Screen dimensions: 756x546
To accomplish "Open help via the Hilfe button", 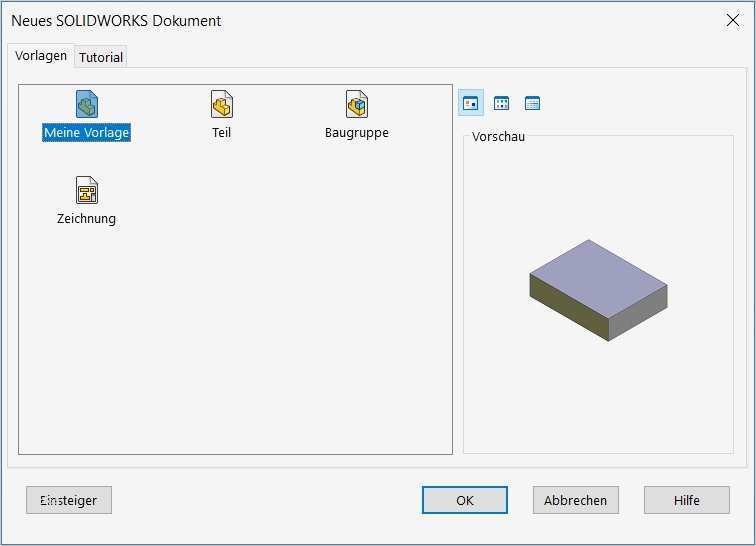I will 687,500.
